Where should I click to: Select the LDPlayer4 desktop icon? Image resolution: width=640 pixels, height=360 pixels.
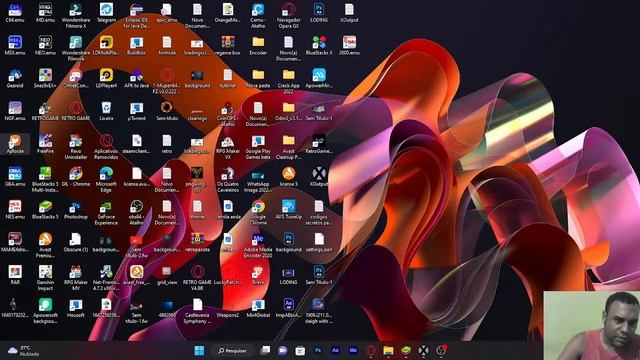(x=106, y=78)
